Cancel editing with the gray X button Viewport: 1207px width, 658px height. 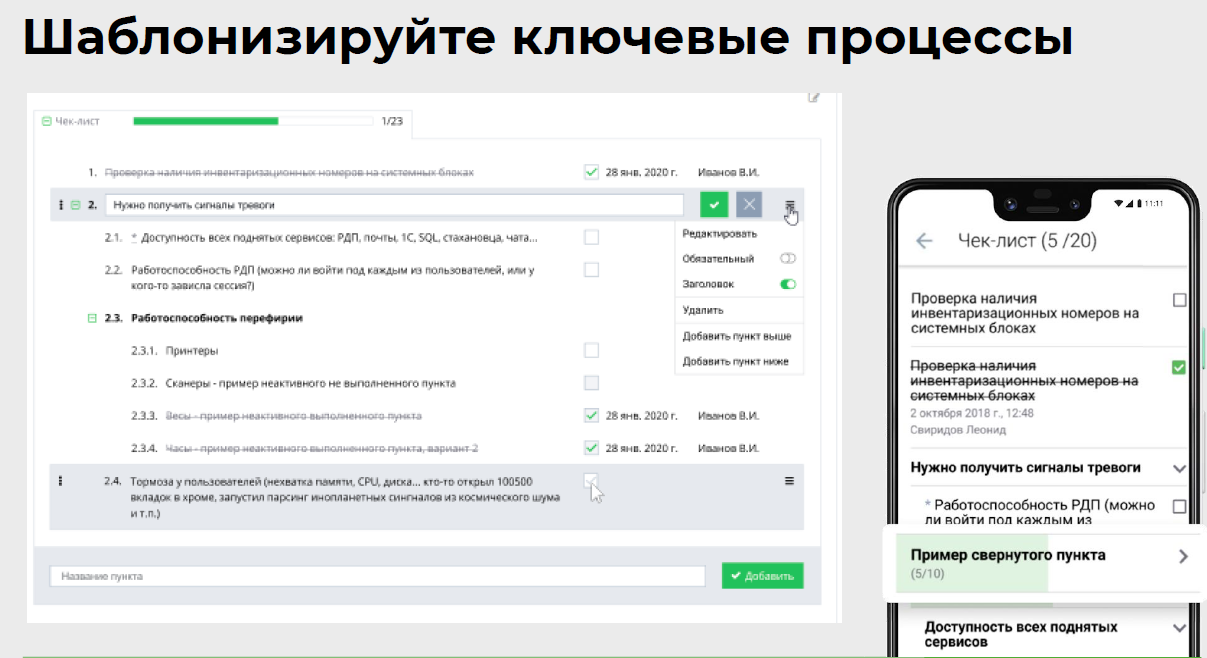click(x=749, y=205)
